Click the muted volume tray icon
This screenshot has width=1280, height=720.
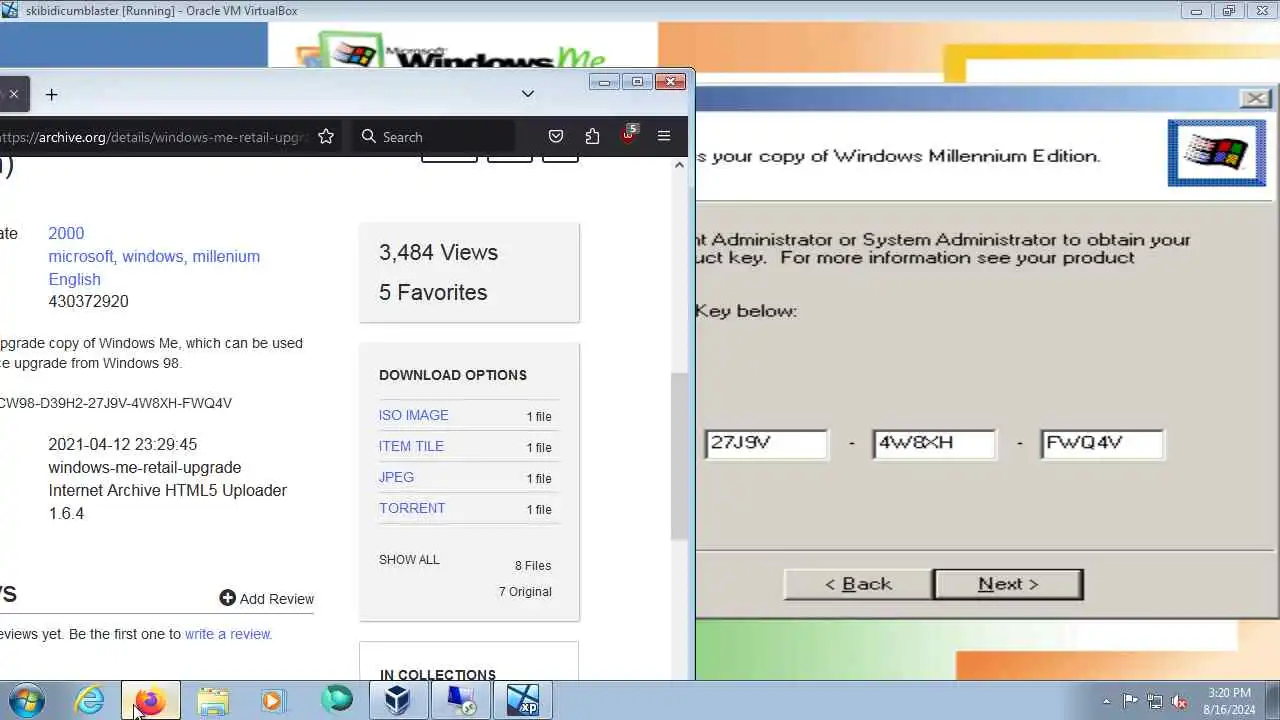tap(1180, 701)
